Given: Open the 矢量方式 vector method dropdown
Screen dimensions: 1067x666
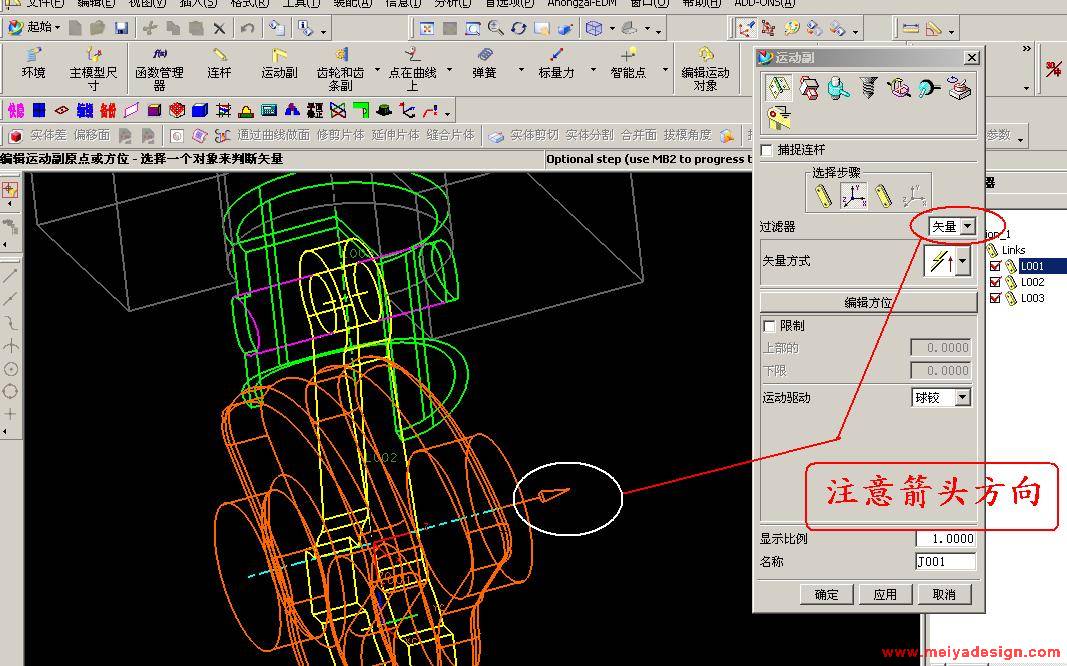Looking at the screenshot, I should [962, 261].
